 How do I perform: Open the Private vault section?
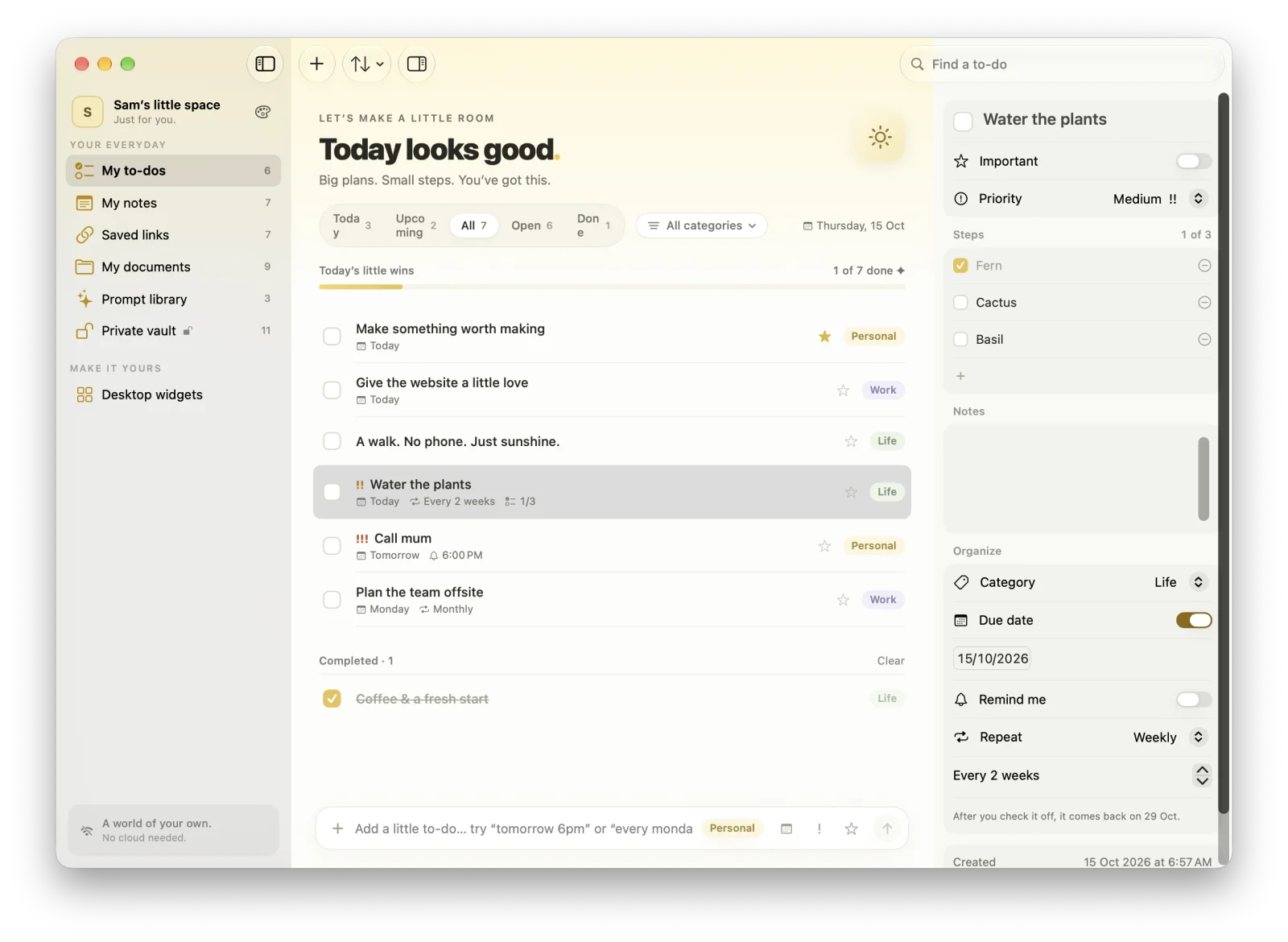pos(173,331)
